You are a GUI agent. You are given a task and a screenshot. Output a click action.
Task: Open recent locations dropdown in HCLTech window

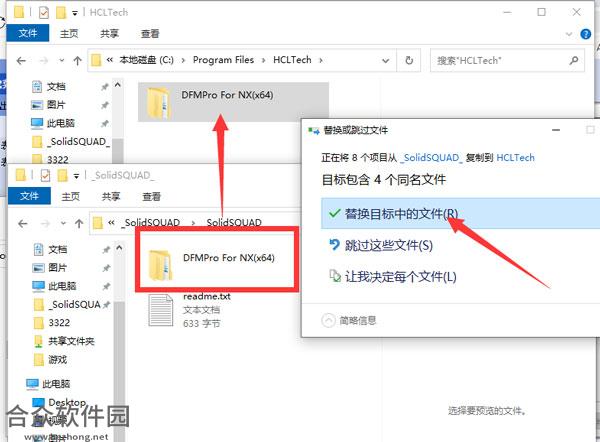(61, 60)
